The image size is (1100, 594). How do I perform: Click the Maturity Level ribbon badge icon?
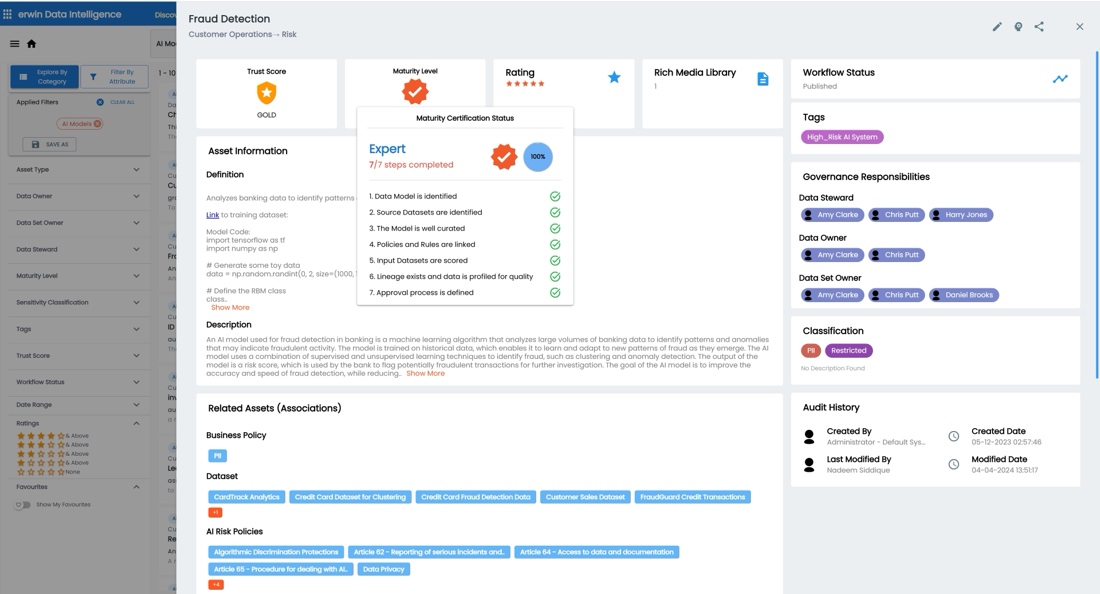(x=416, y=91)
